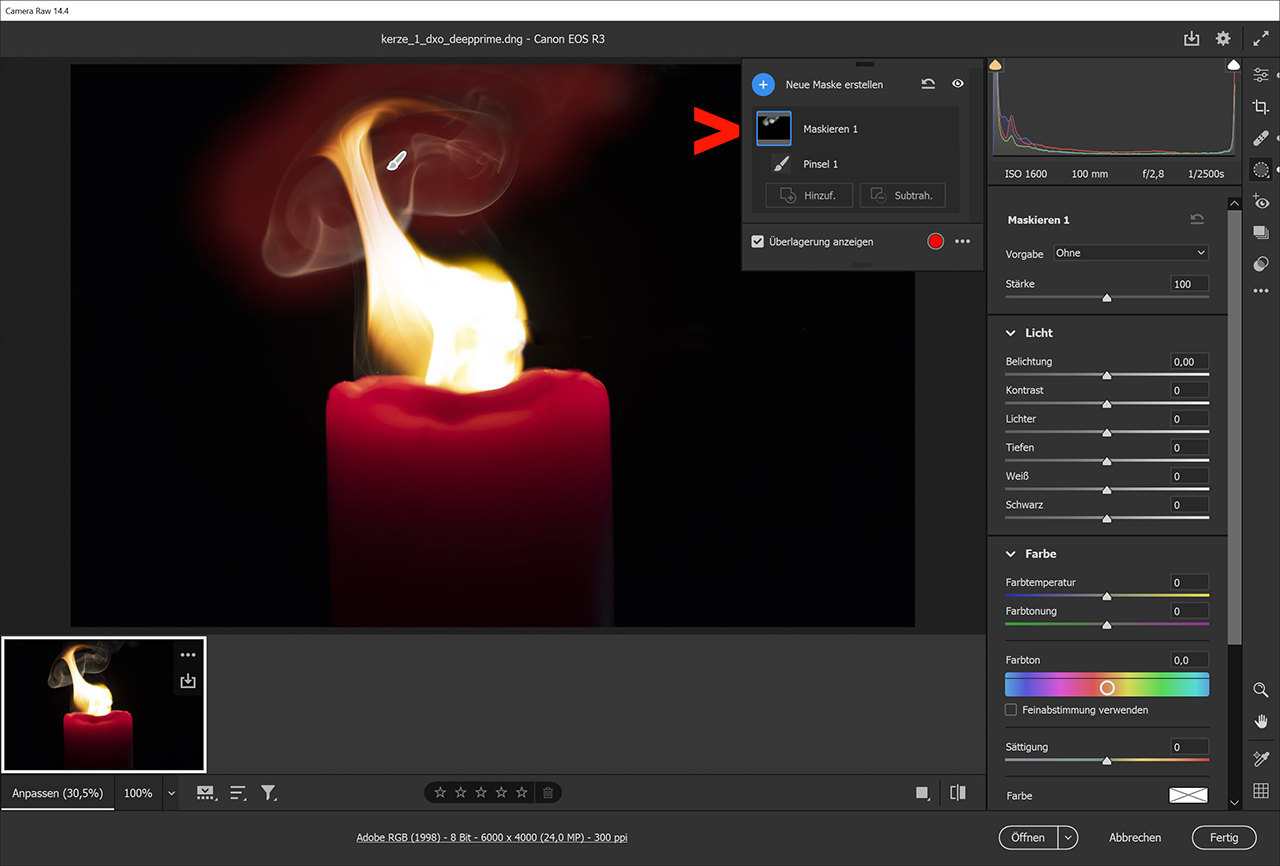Enable Feinabstimmung verwenden checkbox
The width and height of the screenshot is (1280, 866).
(1011, 710)
